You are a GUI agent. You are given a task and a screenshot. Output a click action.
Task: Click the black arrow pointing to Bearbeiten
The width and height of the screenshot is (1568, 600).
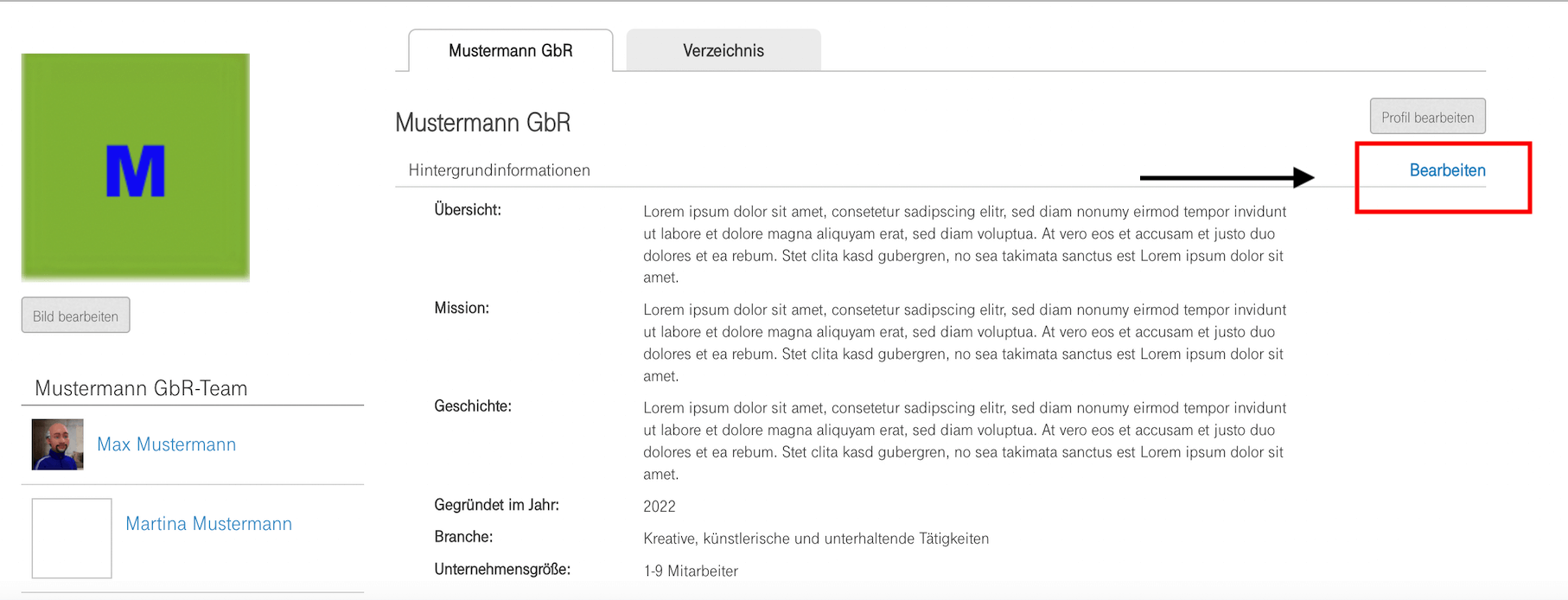1226,178
